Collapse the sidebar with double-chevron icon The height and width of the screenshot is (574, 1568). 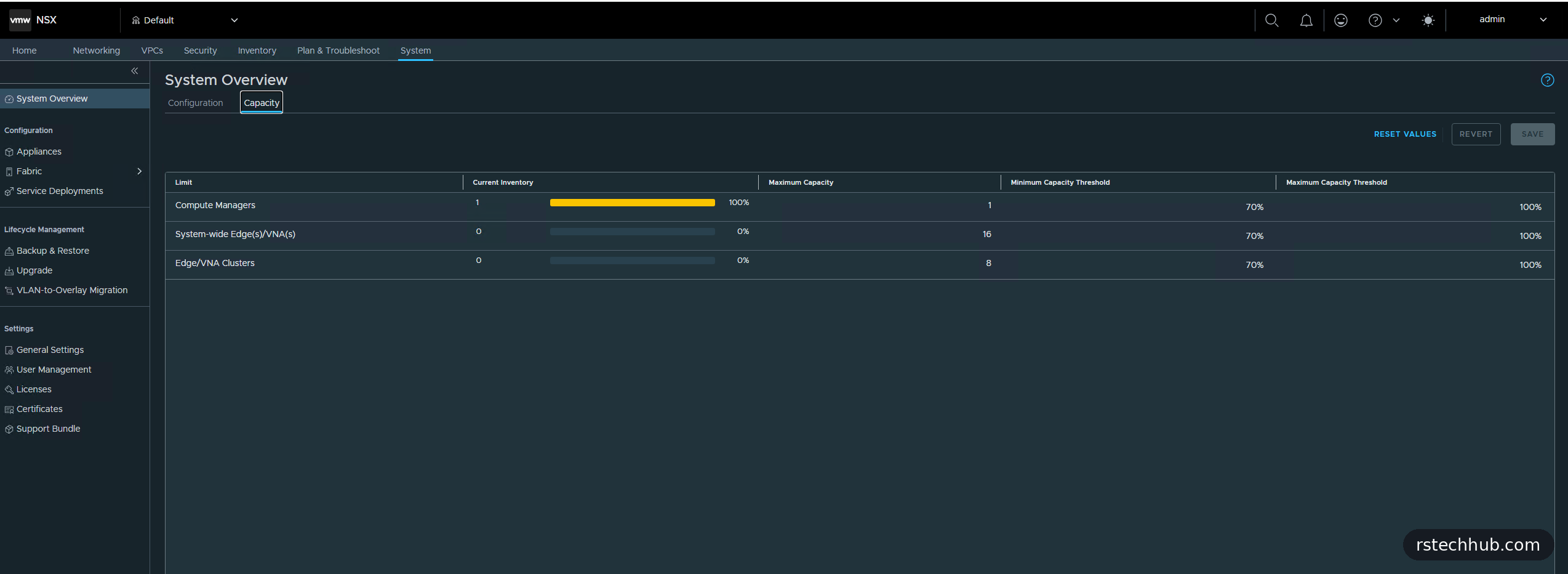pos(134,71)
